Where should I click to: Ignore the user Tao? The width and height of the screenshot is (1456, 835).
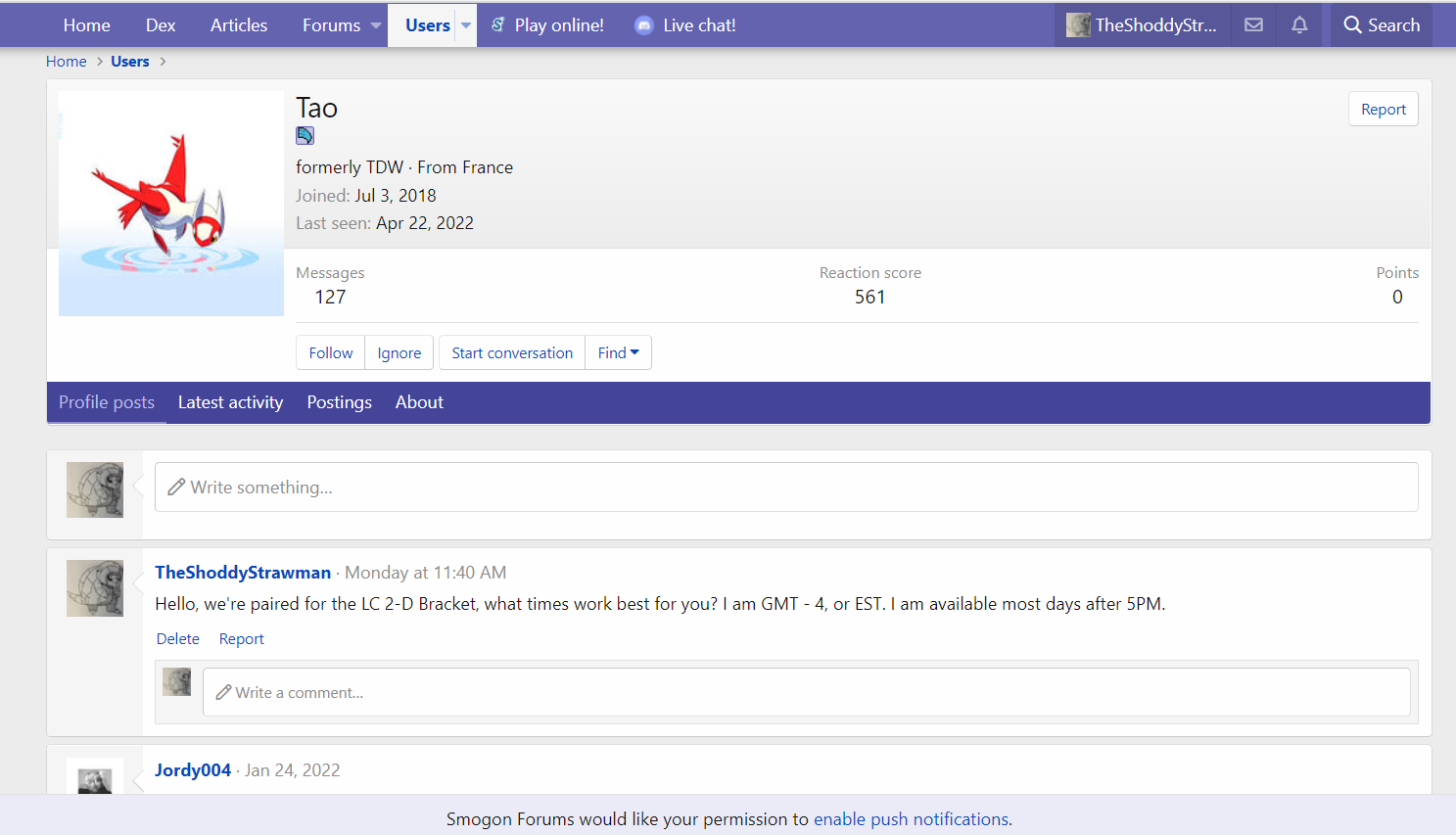399,353
